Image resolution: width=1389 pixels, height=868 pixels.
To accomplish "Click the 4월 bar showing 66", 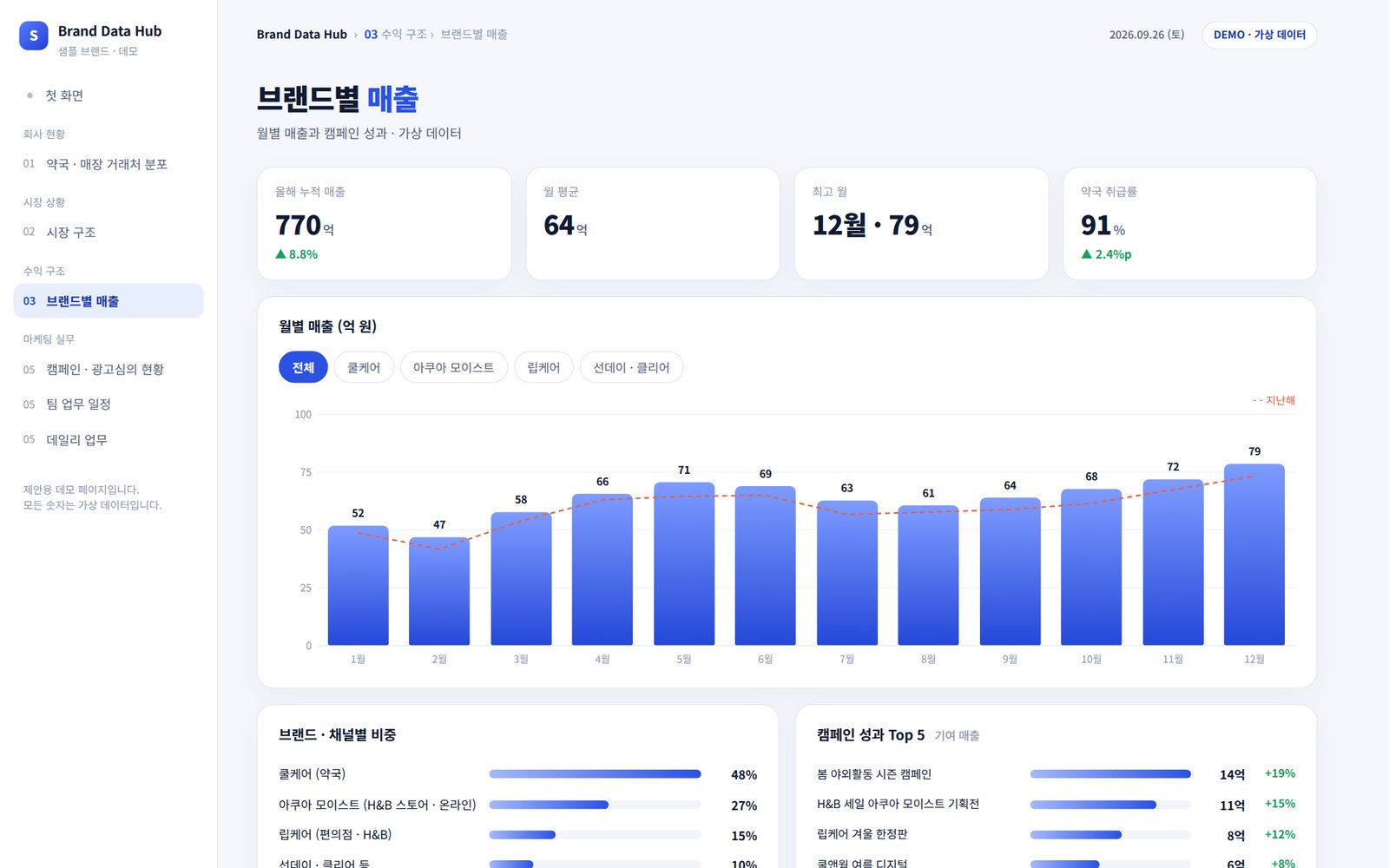I will click(x=602, y=569).
